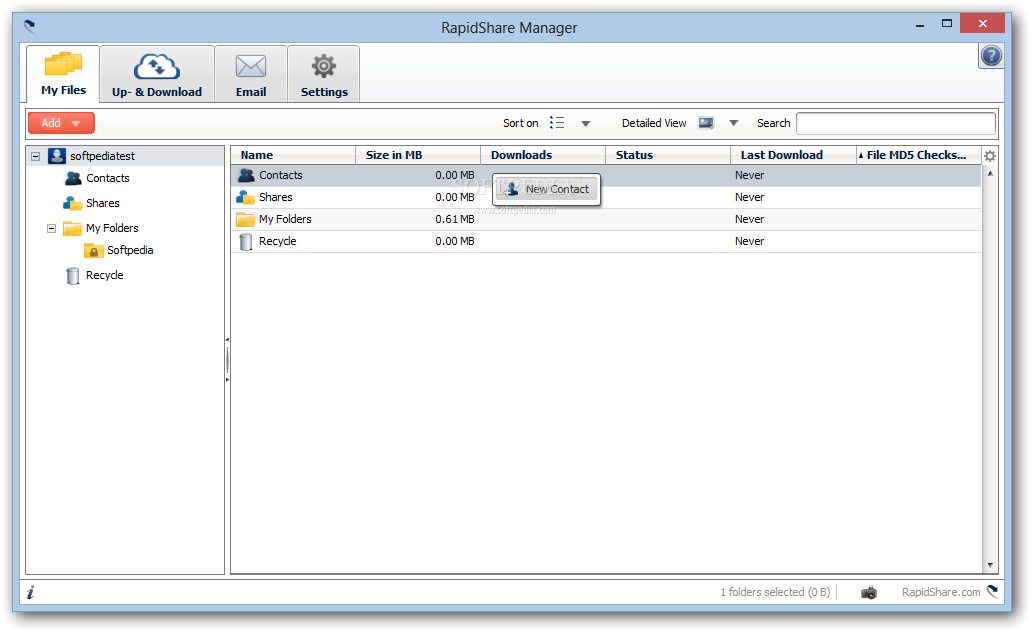Click the panel splitter collapse handle
1032x632 pixels.
pyautogui.click(x=227, y=359)
